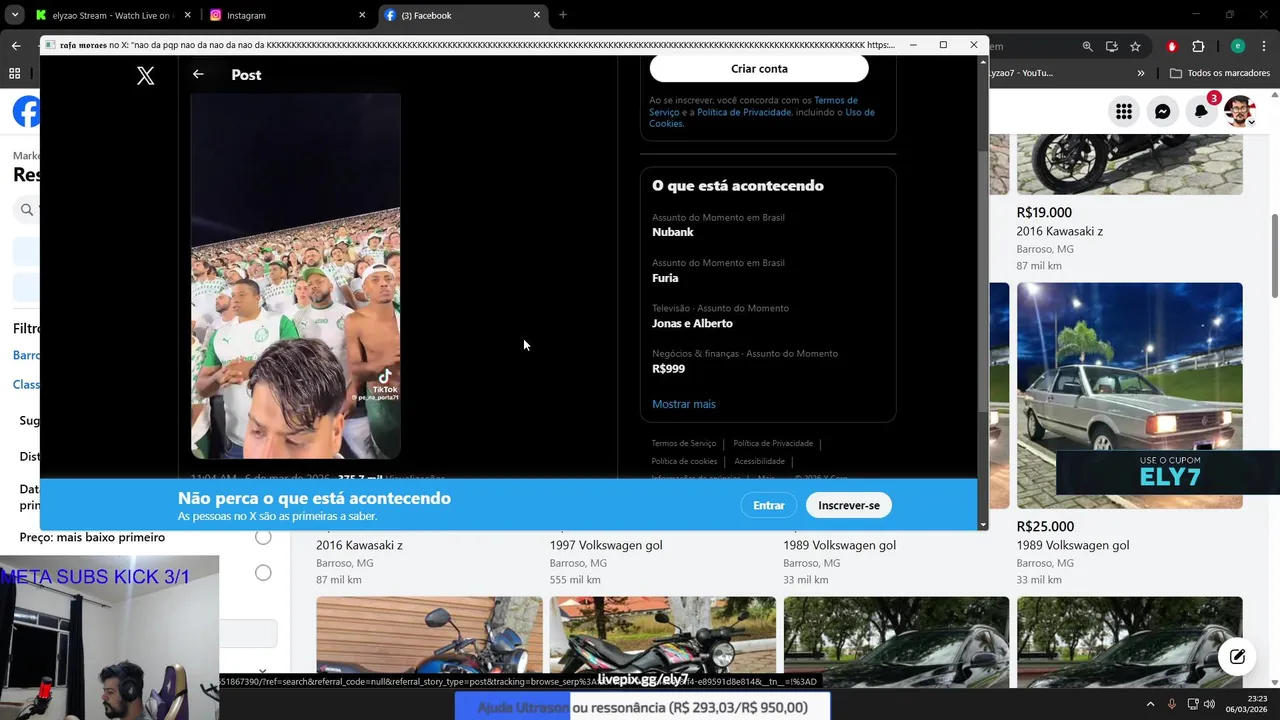The height and width of the screenshot is (720, 1280).
Task: Expand hidden system tray icons chevron
Action: pos(1150,704)
